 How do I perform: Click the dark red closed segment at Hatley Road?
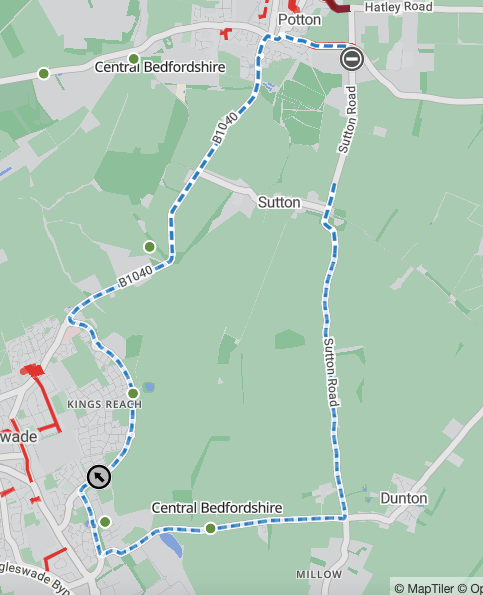337,6
